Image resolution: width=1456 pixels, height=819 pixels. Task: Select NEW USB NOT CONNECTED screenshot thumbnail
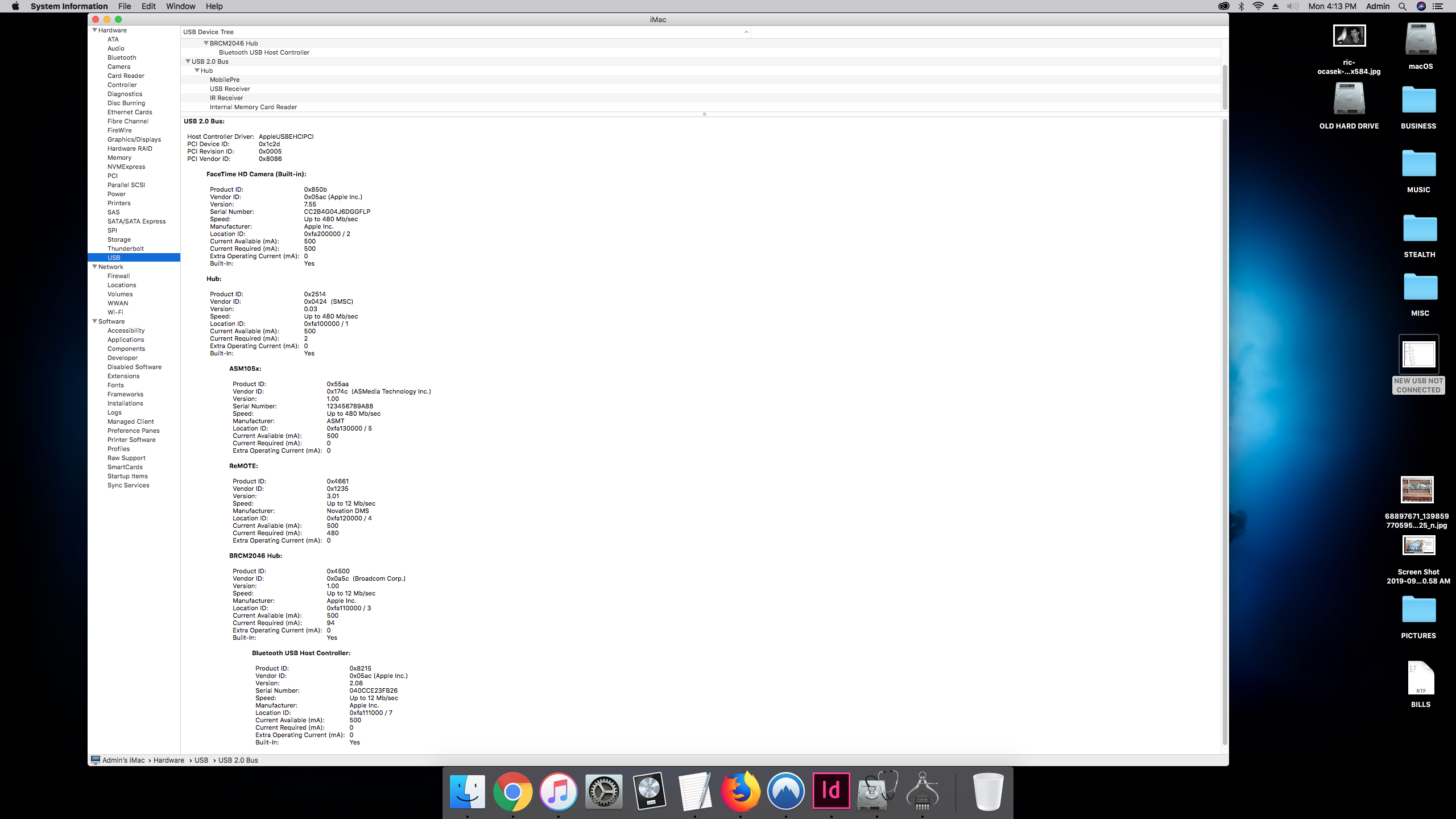tap(1418, 354)
